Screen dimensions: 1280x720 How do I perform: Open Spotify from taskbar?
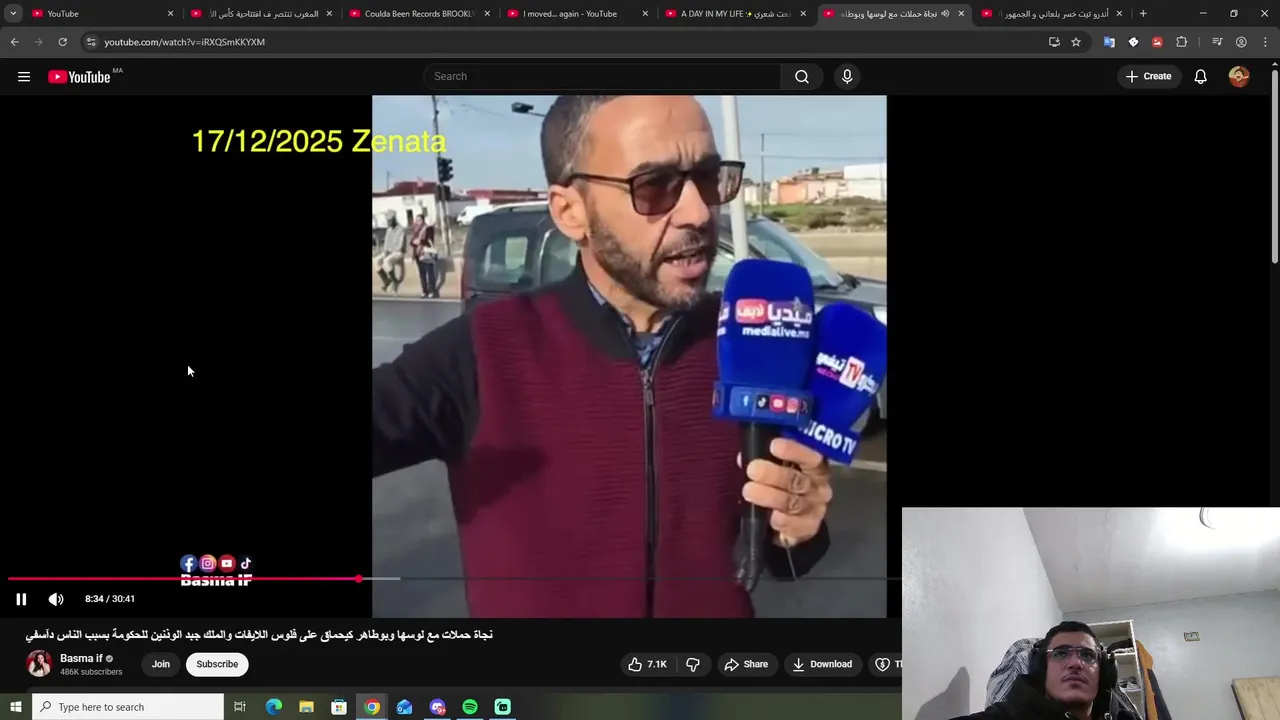[x=470, y=707]
